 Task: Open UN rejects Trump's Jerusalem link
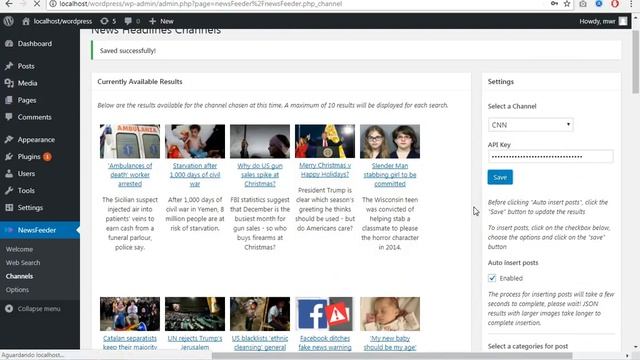point(195,343)
